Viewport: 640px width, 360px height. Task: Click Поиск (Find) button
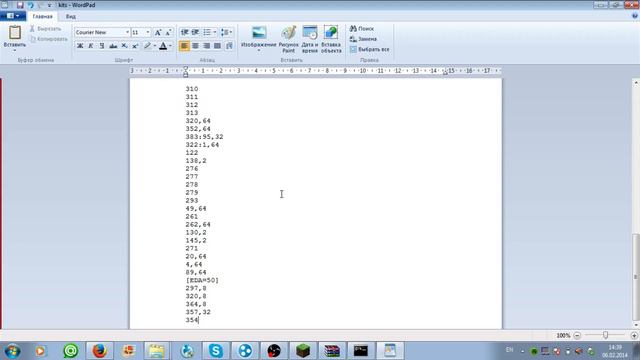(x=362, y=29)
